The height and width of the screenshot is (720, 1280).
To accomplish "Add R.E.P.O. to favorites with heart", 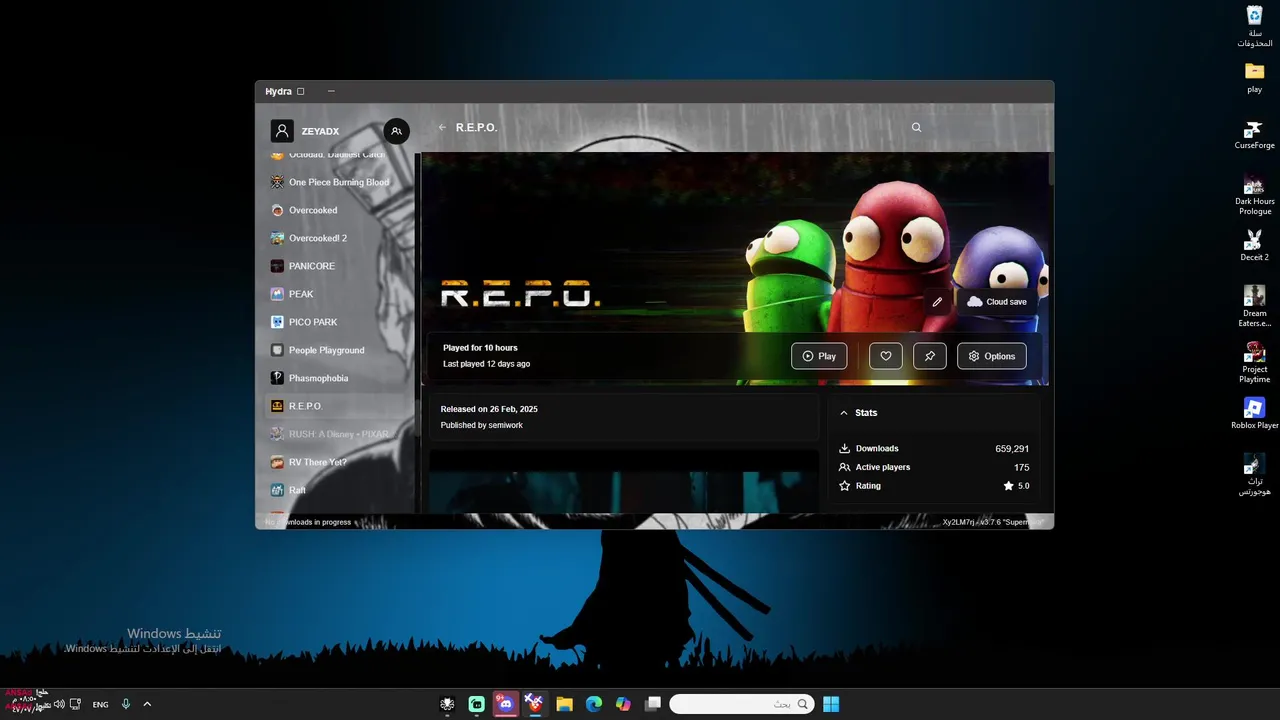I will tap(885, 356).
